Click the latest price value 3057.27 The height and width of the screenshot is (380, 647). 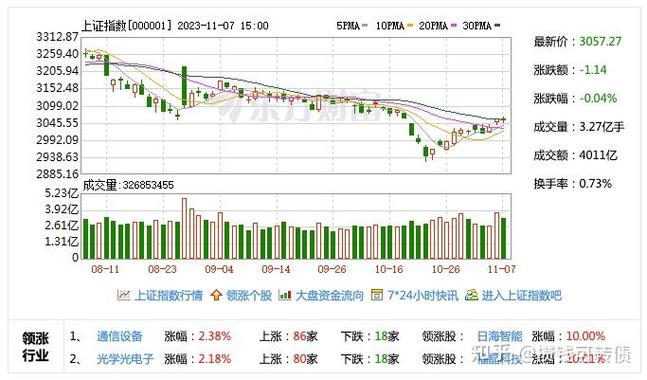tap(600, 41)
